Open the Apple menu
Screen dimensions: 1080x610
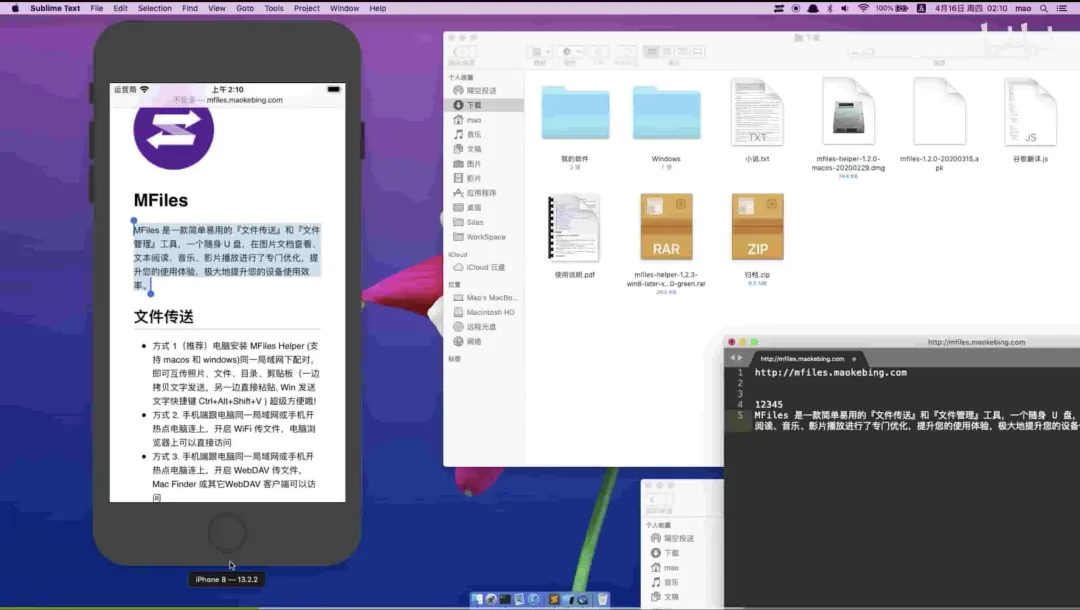click(x=15, y=8)
